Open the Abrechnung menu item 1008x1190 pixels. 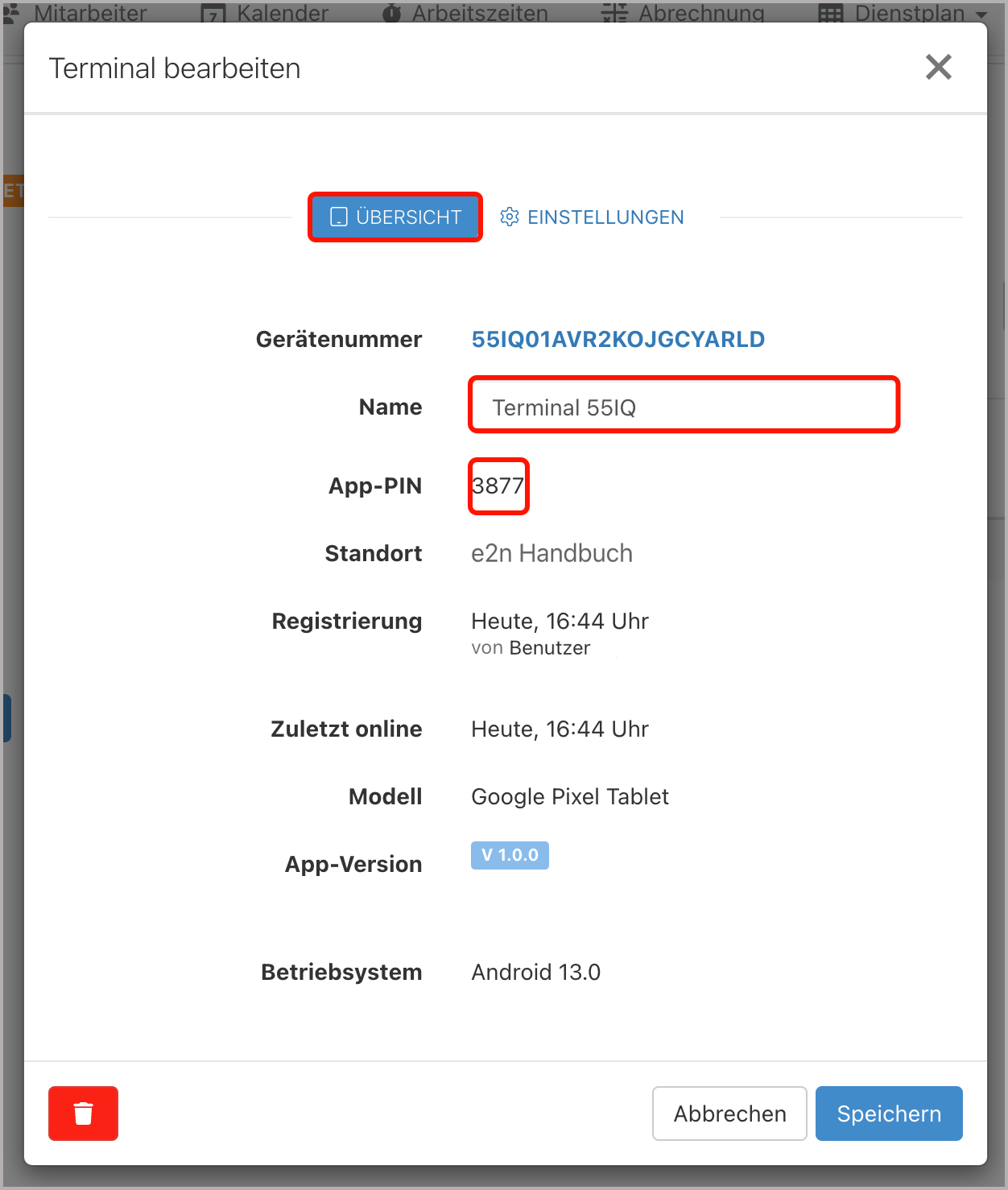click(704, 13)
